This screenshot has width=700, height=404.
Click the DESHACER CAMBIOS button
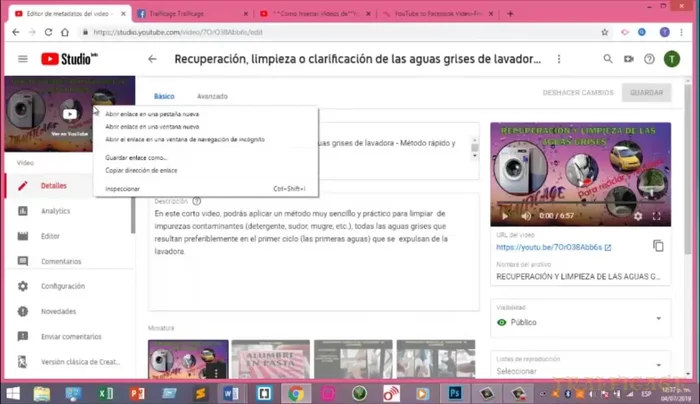click(x=578, y=93)
